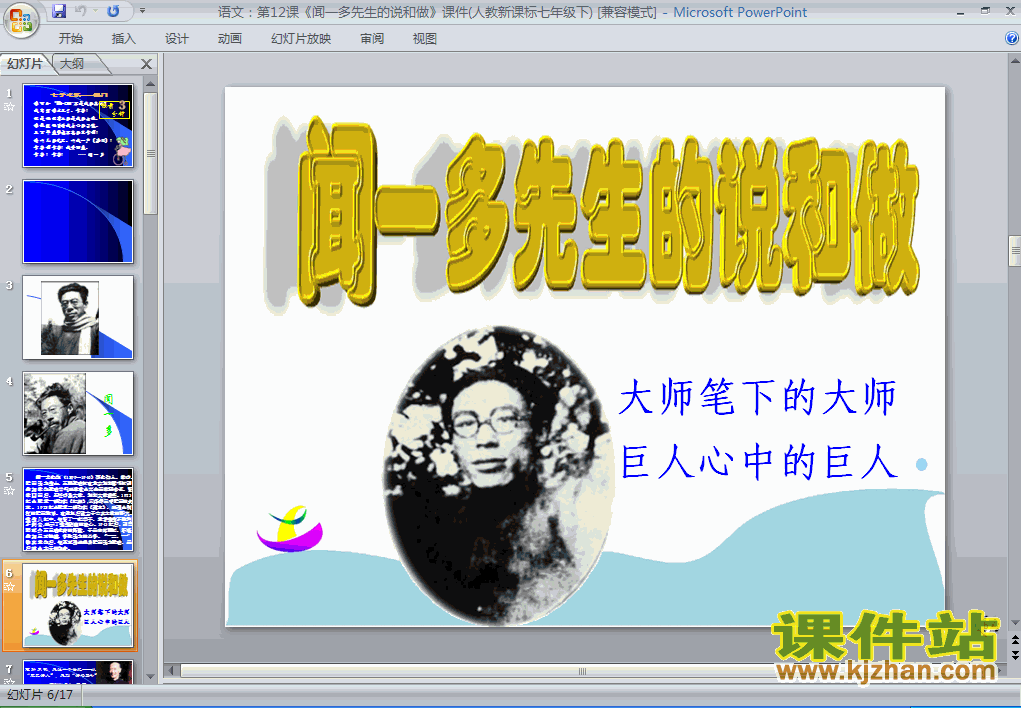
Task: Select slide 2 blue thumbnail
Action: click(78, 221)
